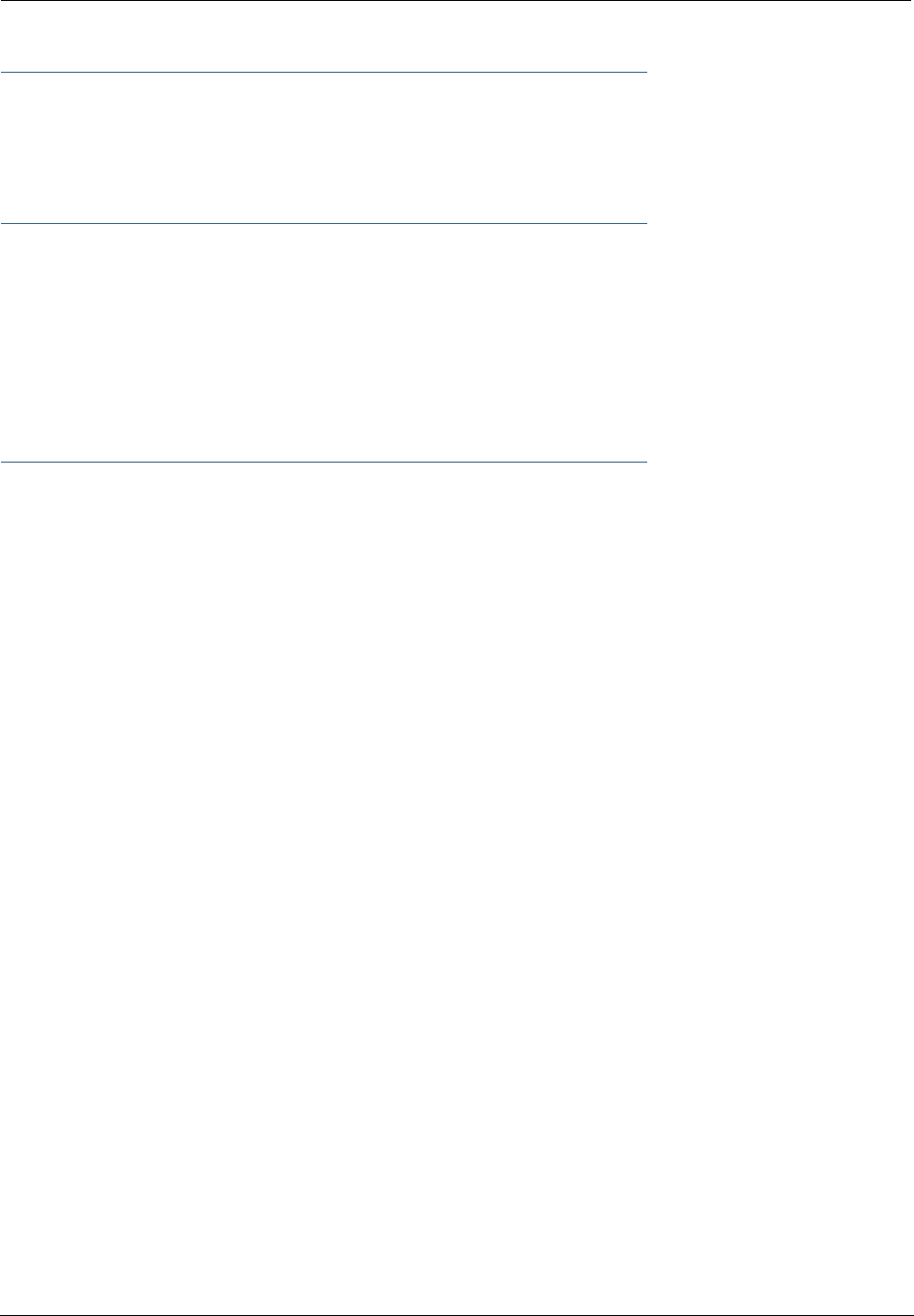Click the third blue horizontal divider line
The height and width of the screenshot is (1316, 914).
pos(323,462)
